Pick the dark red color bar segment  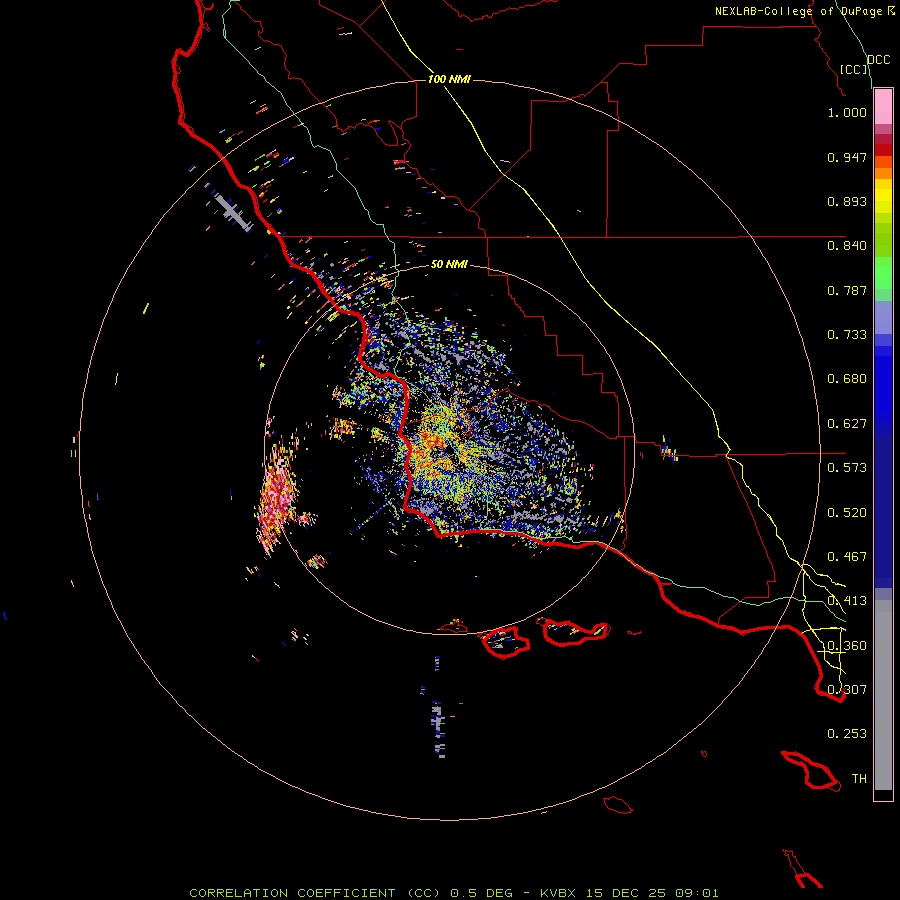(x=883, y=150)
